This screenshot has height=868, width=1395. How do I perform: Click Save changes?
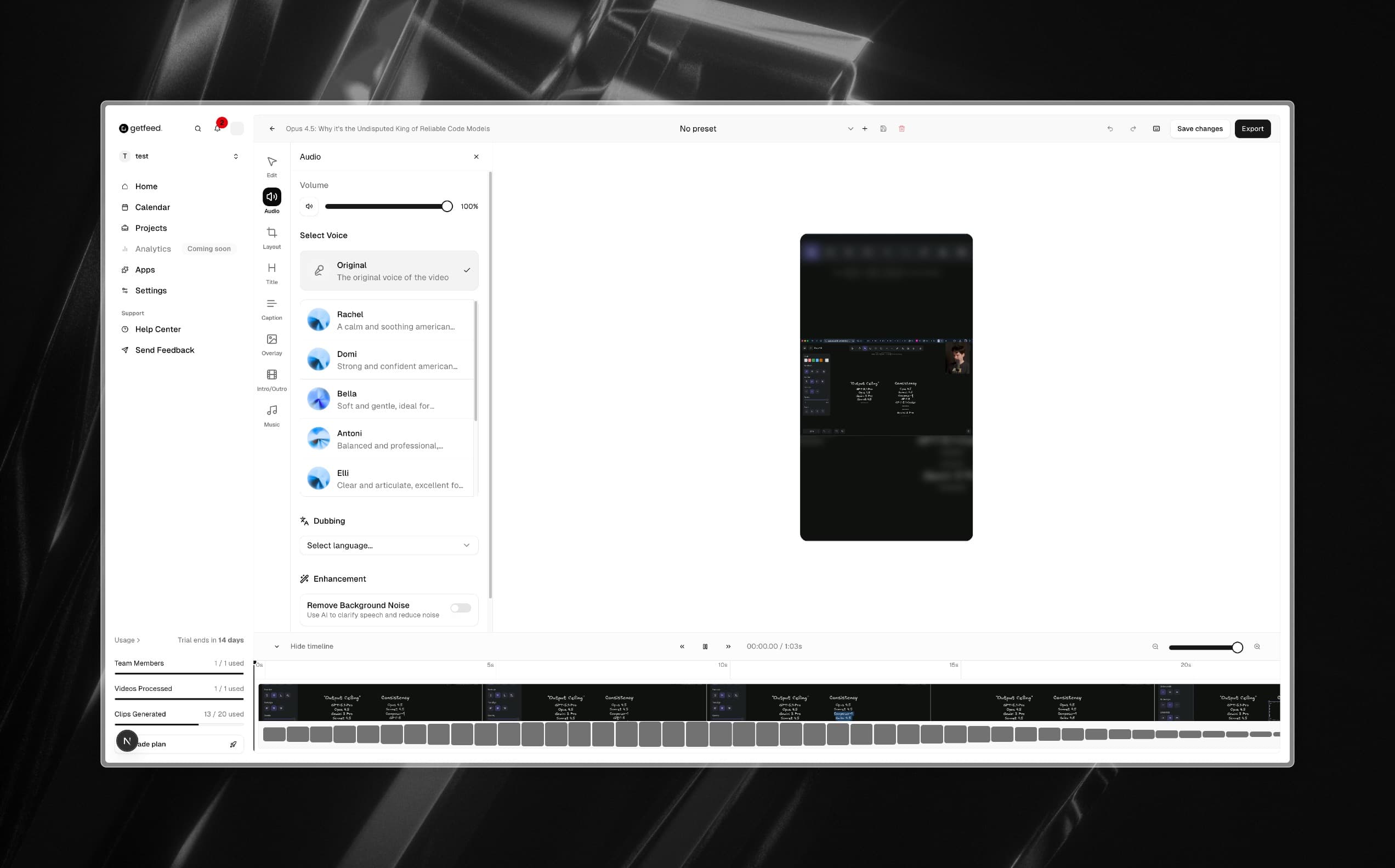point(1199,128)
